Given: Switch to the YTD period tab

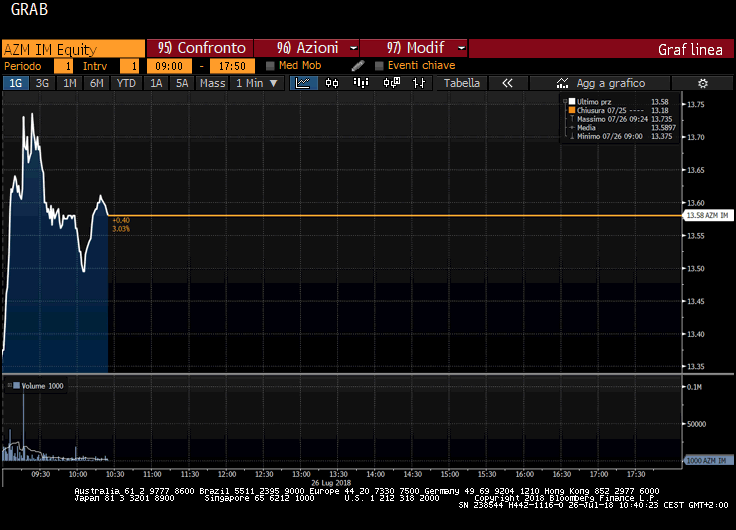Looking at the screenshot, I should (x=126, y=84).
